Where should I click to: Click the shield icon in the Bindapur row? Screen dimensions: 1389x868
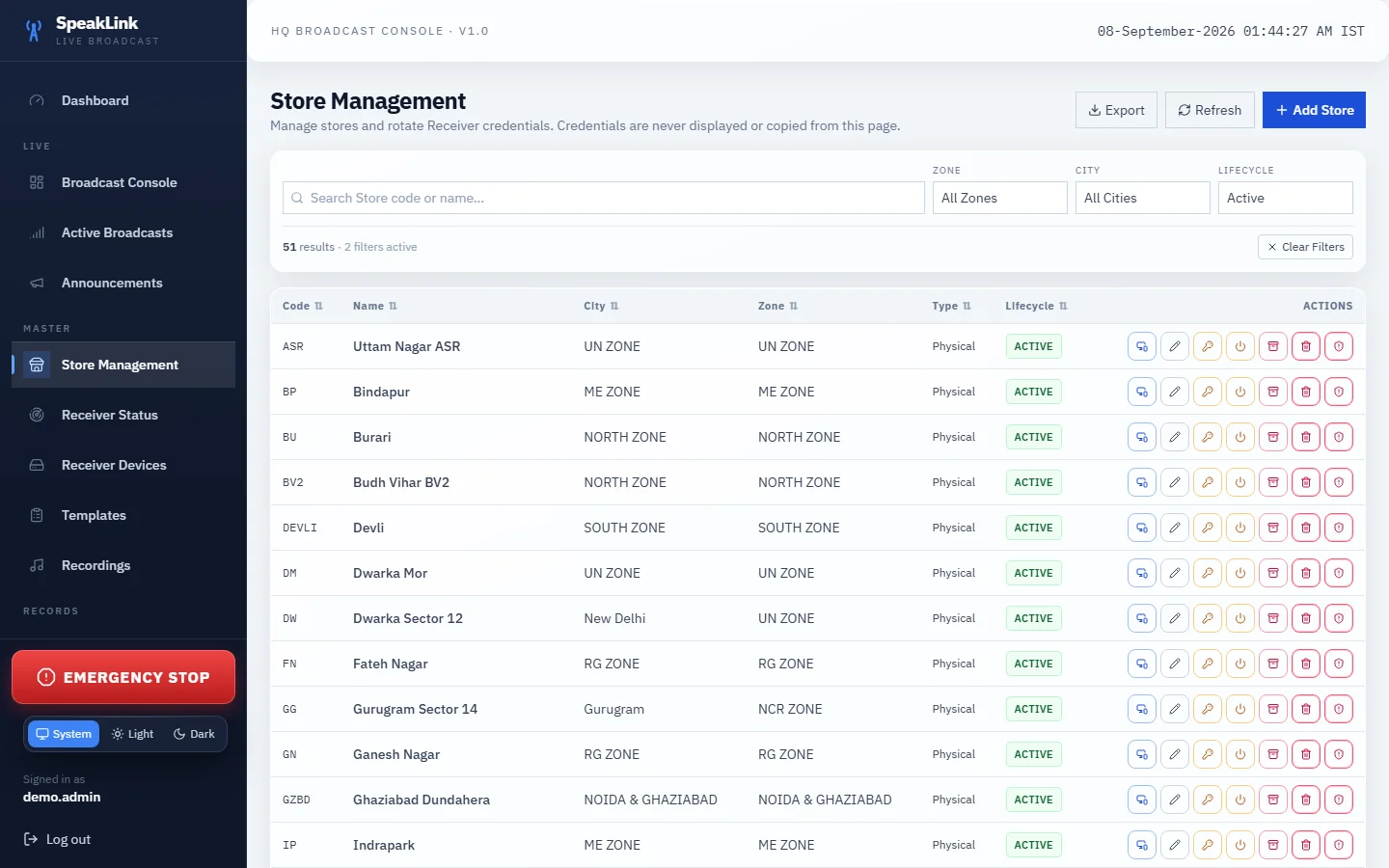pyautogui.click(x=1339, y=392)
